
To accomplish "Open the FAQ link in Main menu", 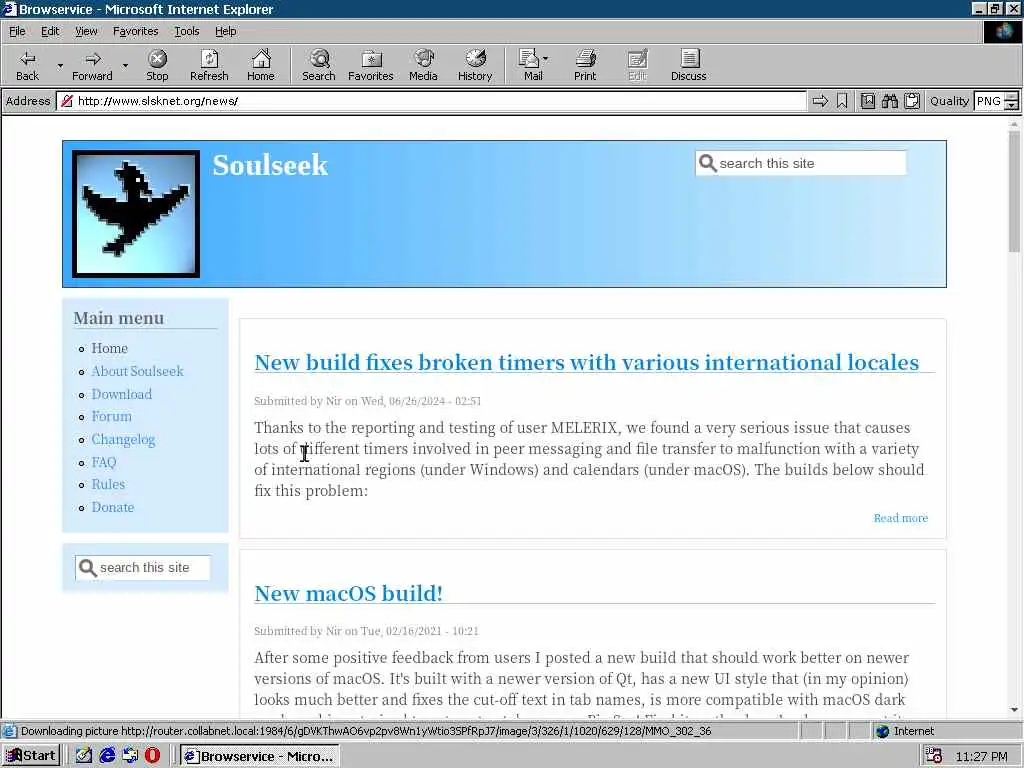I will tap(104, 462).
